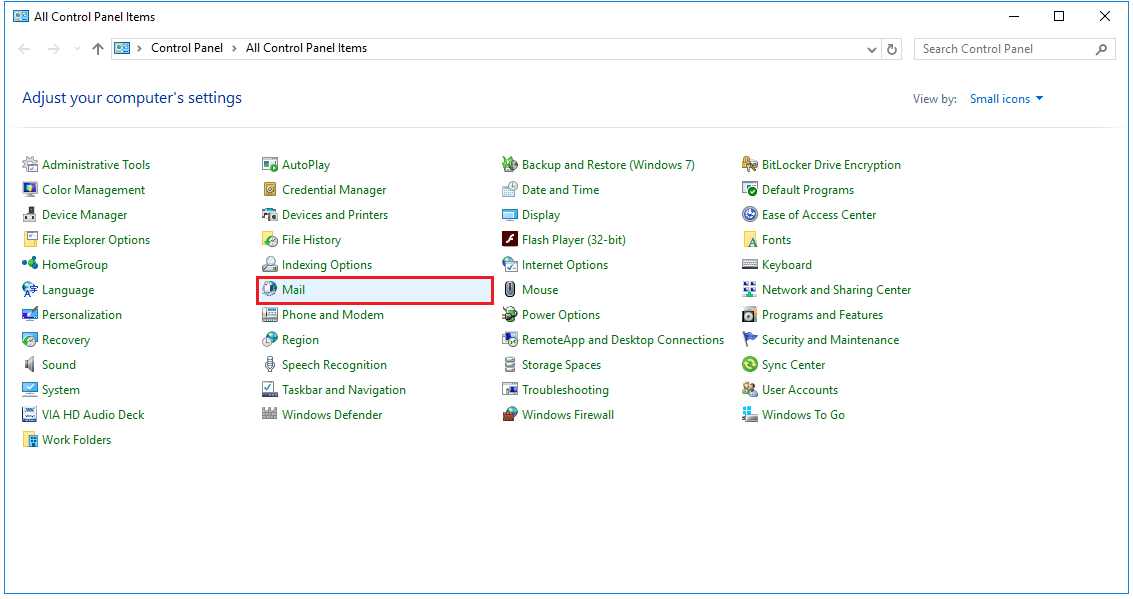Open the View by Small icons dropdown
The width and height of the screenshot is (1133, 599).
point(1007,99)
